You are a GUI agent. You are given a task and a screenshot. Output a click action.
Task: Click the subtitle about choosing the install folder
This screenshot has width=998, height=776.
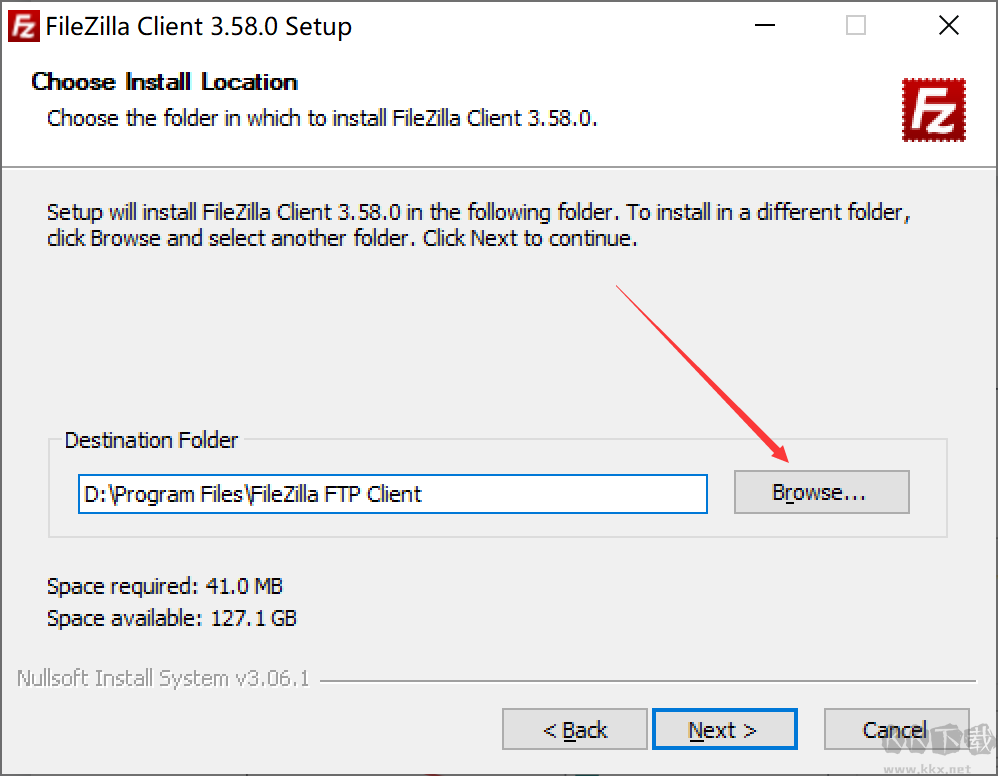pyautogui.click(x=322, y=118)
